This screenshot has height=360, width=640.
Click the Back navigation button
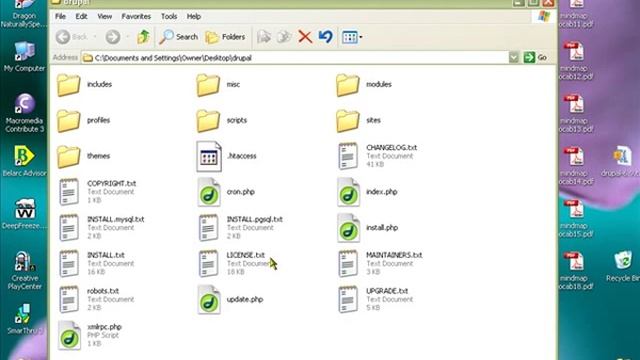[72, 37]
